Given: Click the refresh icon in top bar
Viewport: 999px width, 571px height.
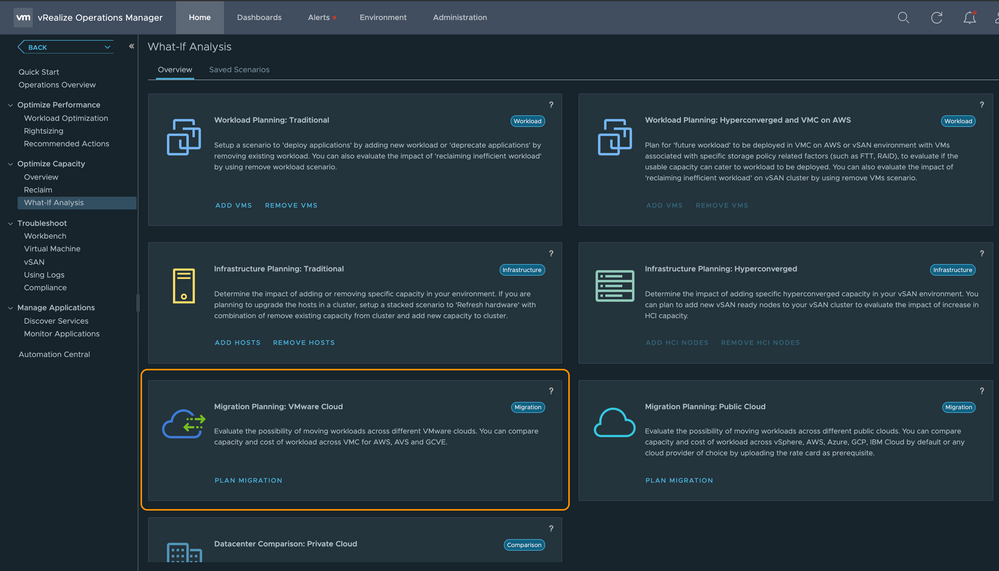Looking at the screenshot, I should (x=936, y=17).
